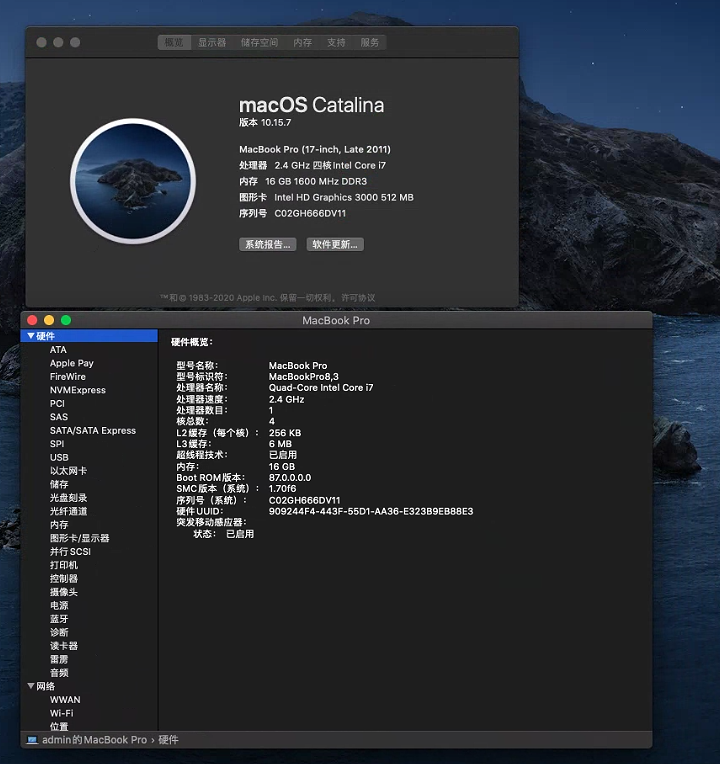
Task: Select Wi-Fi under the 网络 section
Action: (62, 713)
